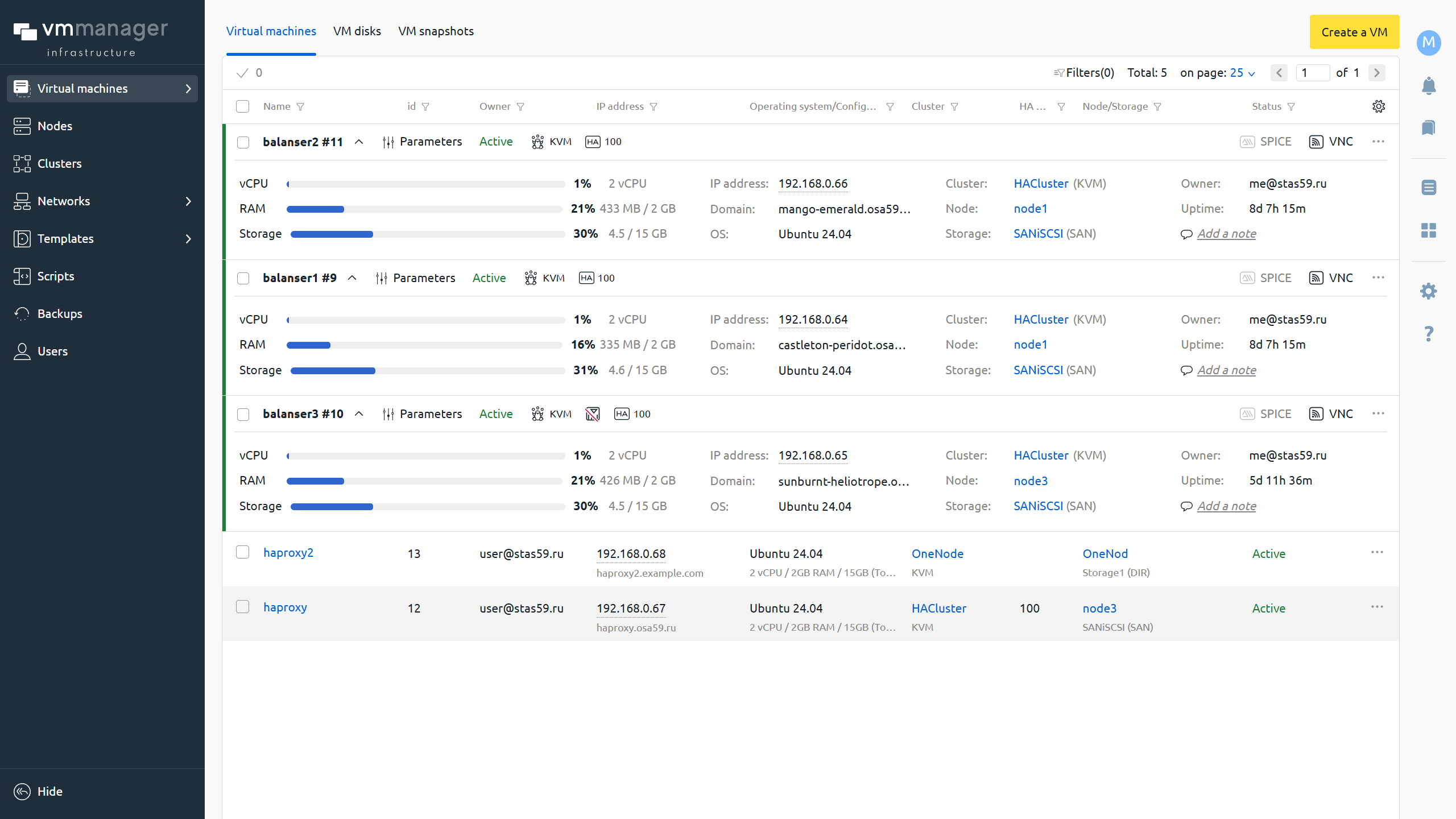Click Add a note for balanser3
Viewport: 1456px width, 819px height.
point(1226,506)
